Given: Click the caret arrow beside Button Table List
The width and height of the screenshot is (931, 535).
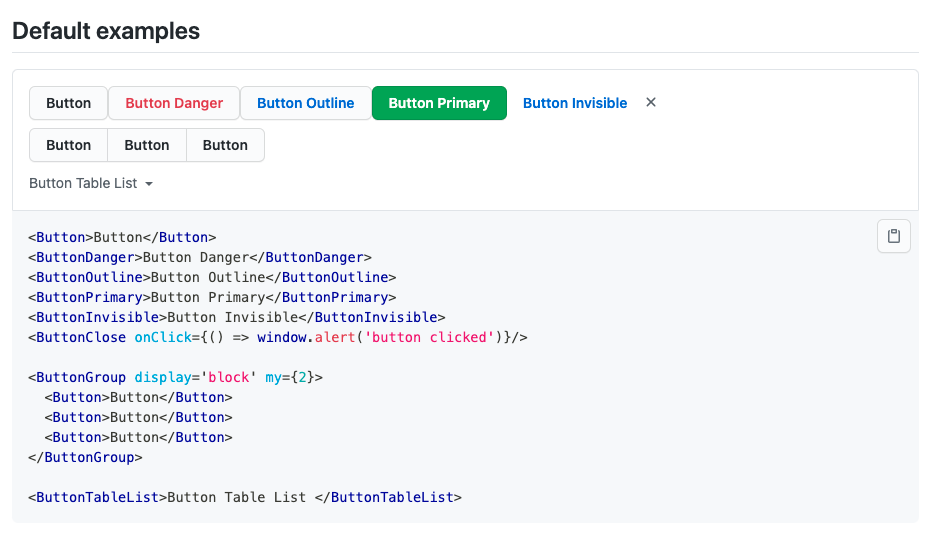Looking at the screenshot, I should coord(149,184).
